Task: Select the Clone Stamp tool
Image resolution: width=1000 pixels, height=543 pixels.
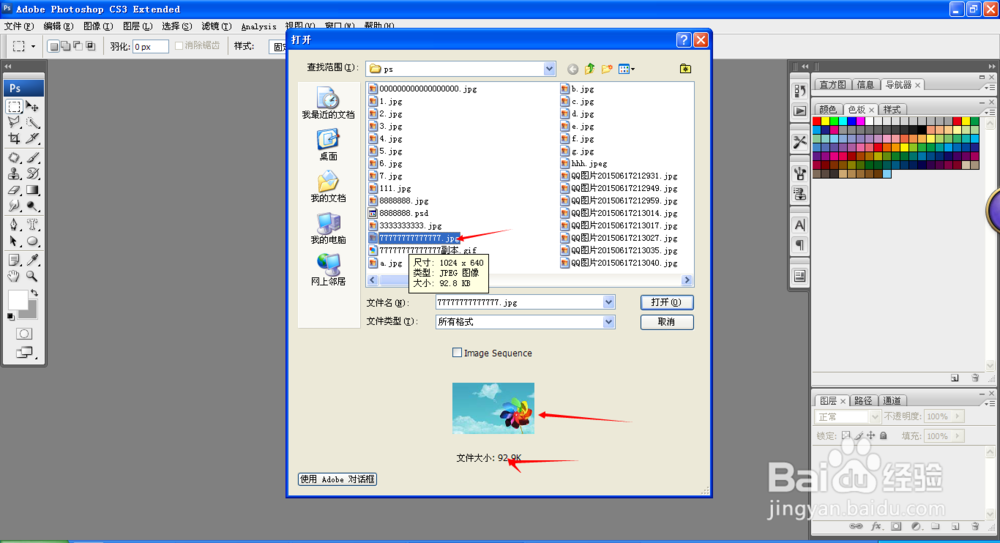Action: (14, 174)
